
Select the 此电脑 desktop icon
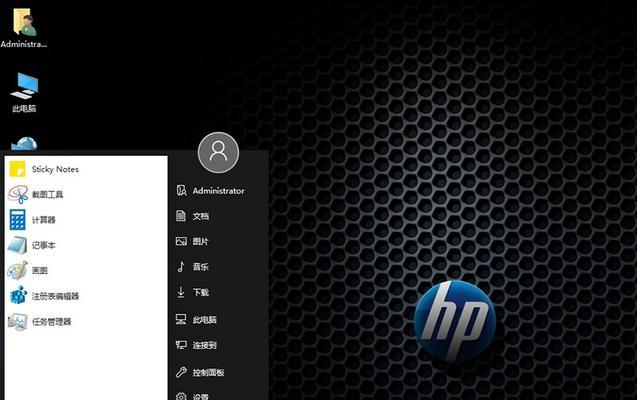(x=24, y=86)
